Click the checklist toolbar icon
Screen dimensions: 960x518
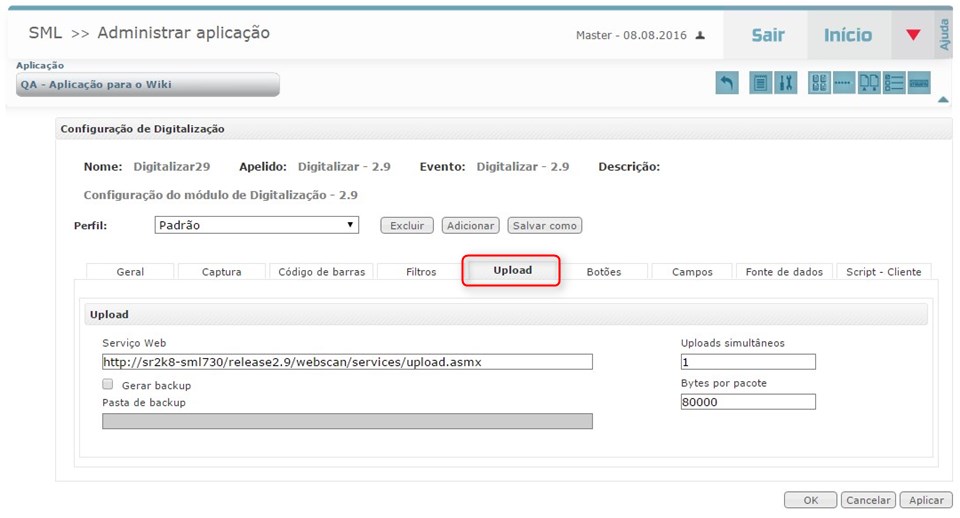[894, 84]
